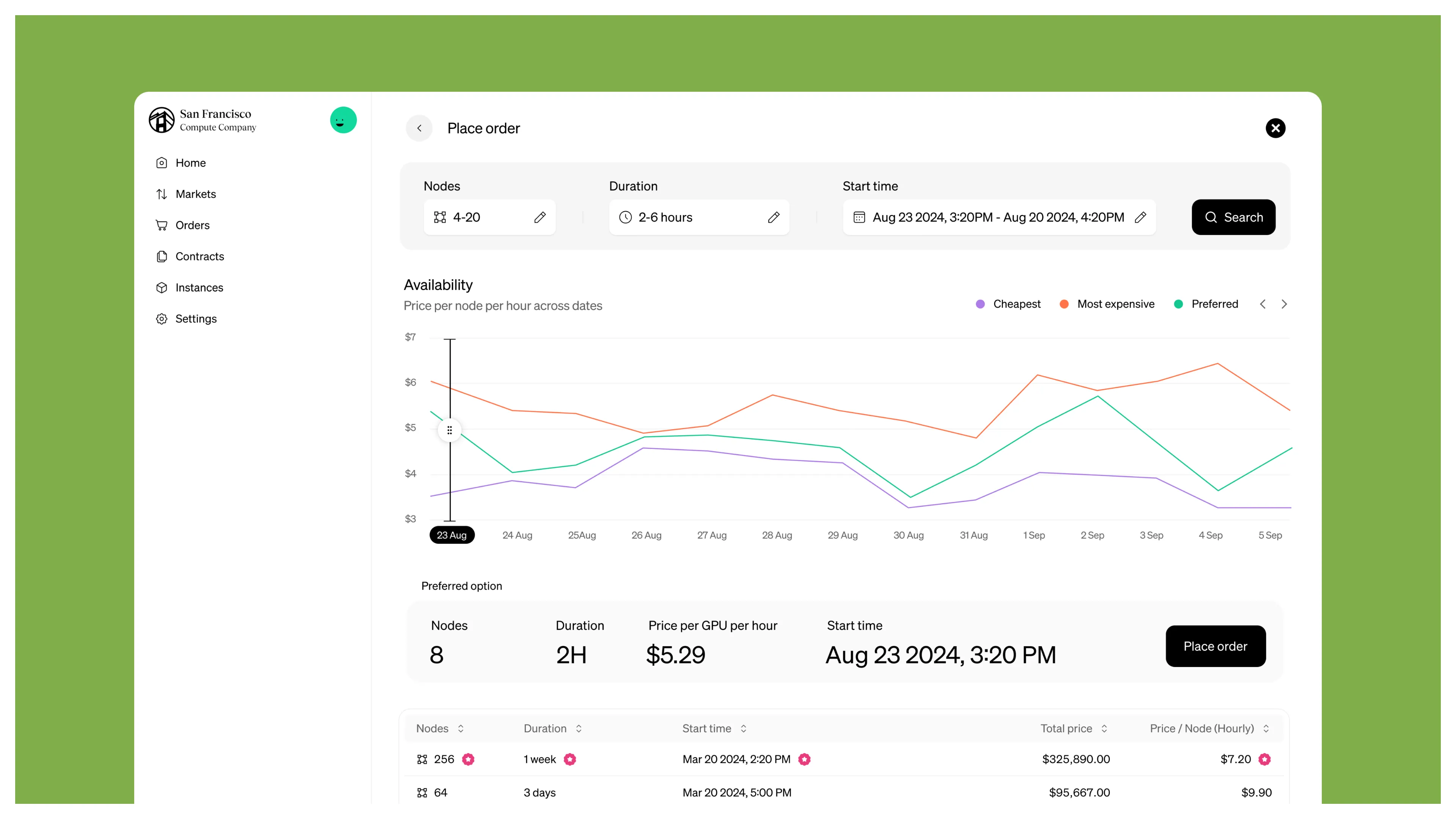The height and width of the screenshot is (819, 1456).
Task: Click the Place order button
Action: point(1215,646)
